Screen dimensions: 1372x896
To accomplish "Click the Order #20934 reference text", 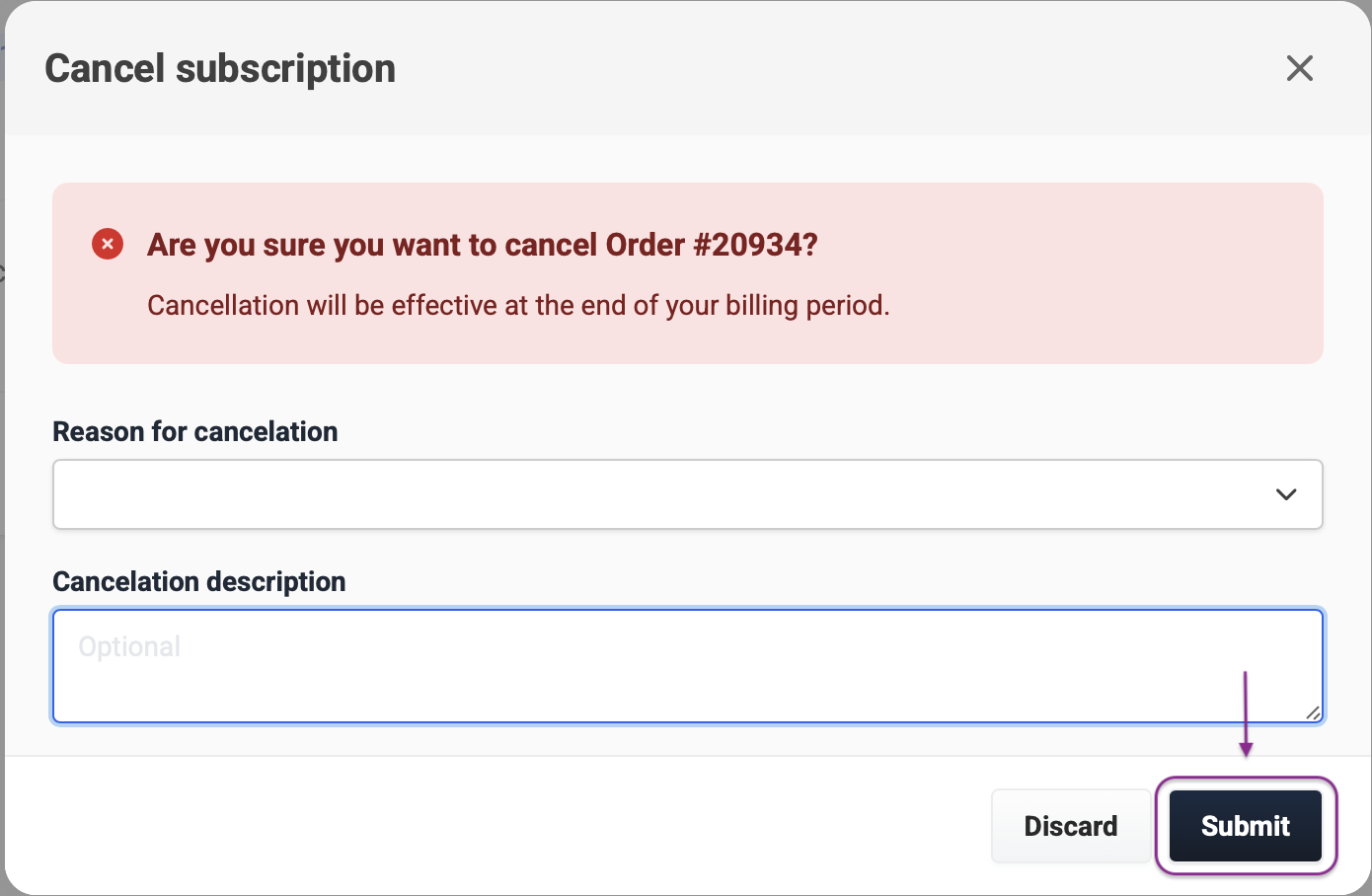I will coord(711,245).
